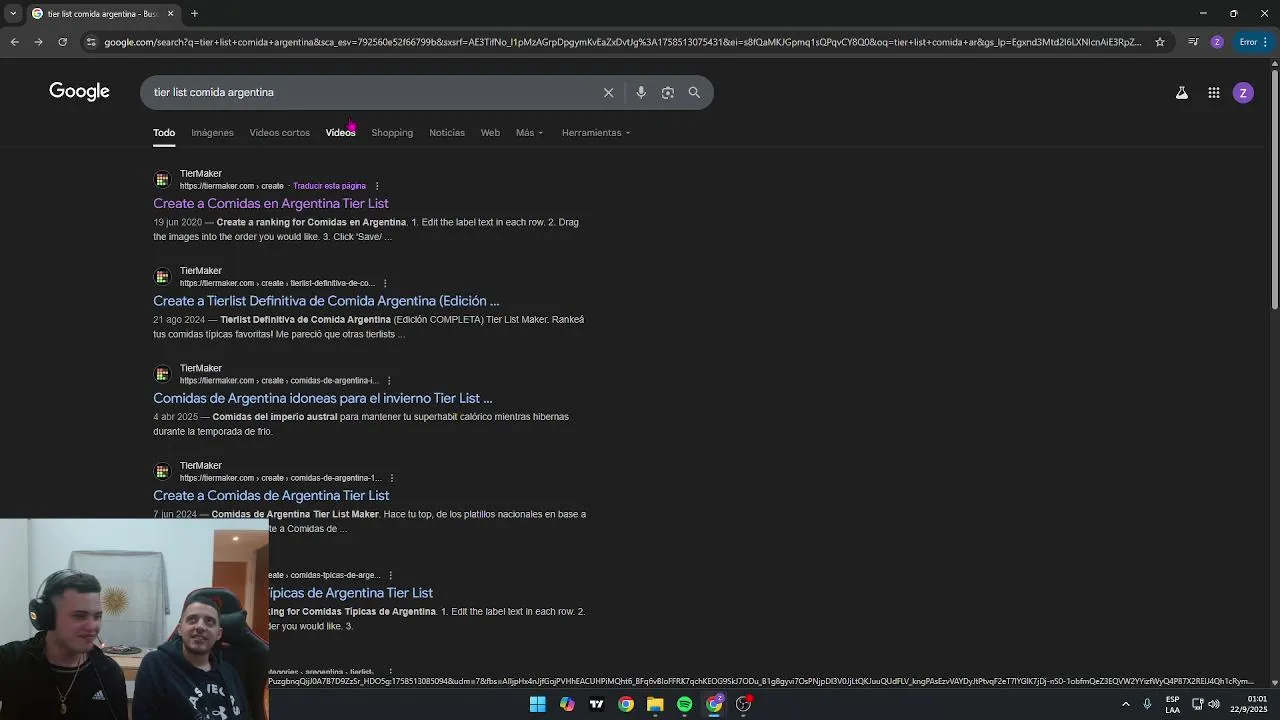
Task: Open Google Chrome taskbar icon
Action: [626, 704]
